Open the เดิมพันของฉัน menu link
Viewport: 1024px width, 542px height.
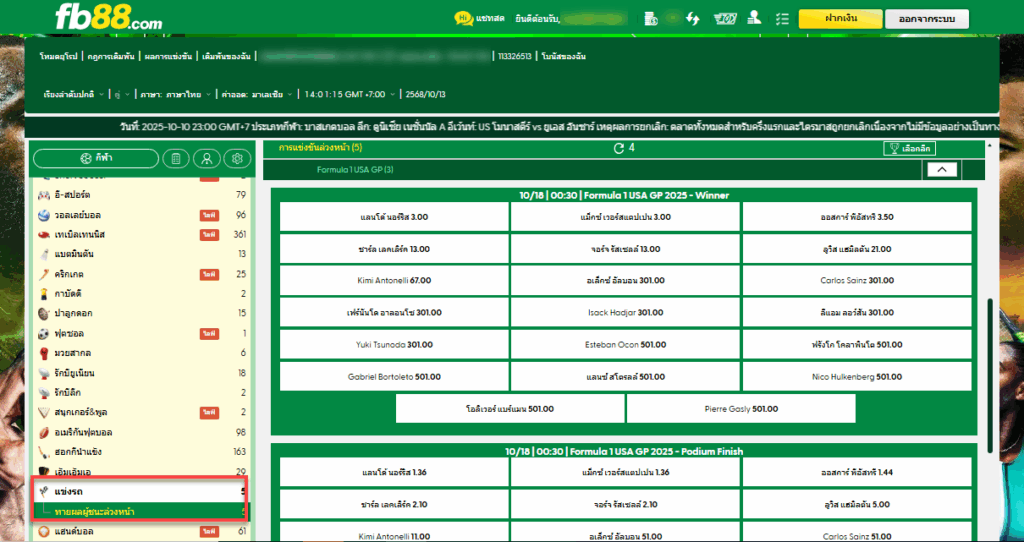pyautogui.click(x=227, y=57)
